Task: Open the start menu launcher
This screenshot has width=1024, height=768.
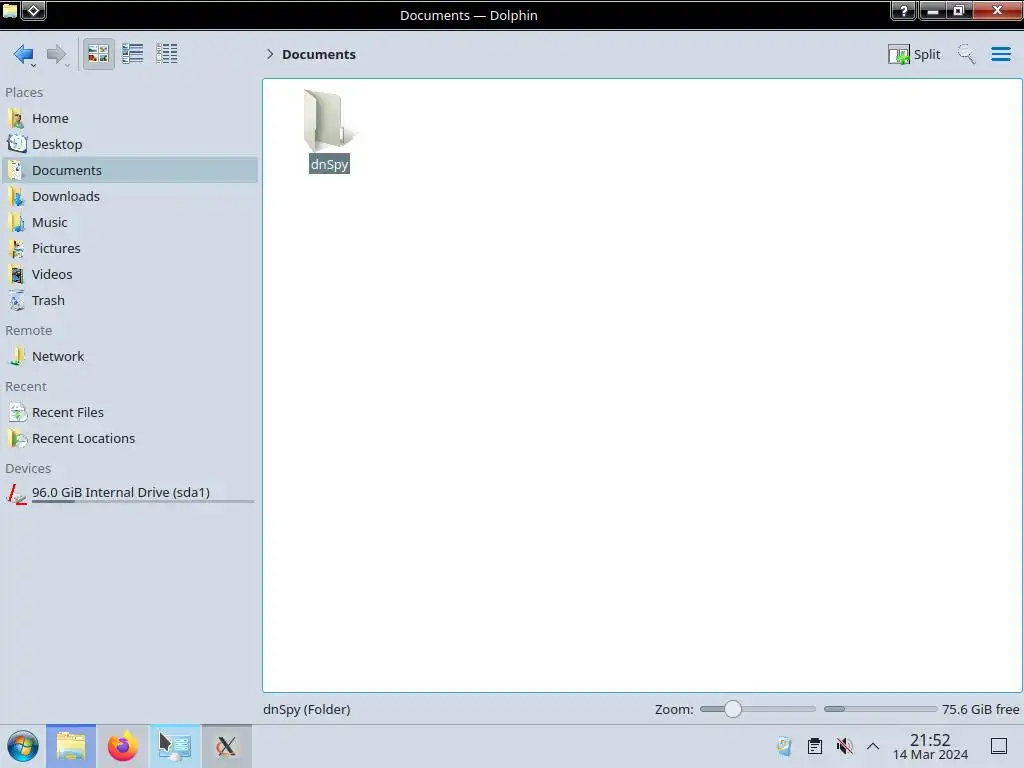Action: [23, 746]
